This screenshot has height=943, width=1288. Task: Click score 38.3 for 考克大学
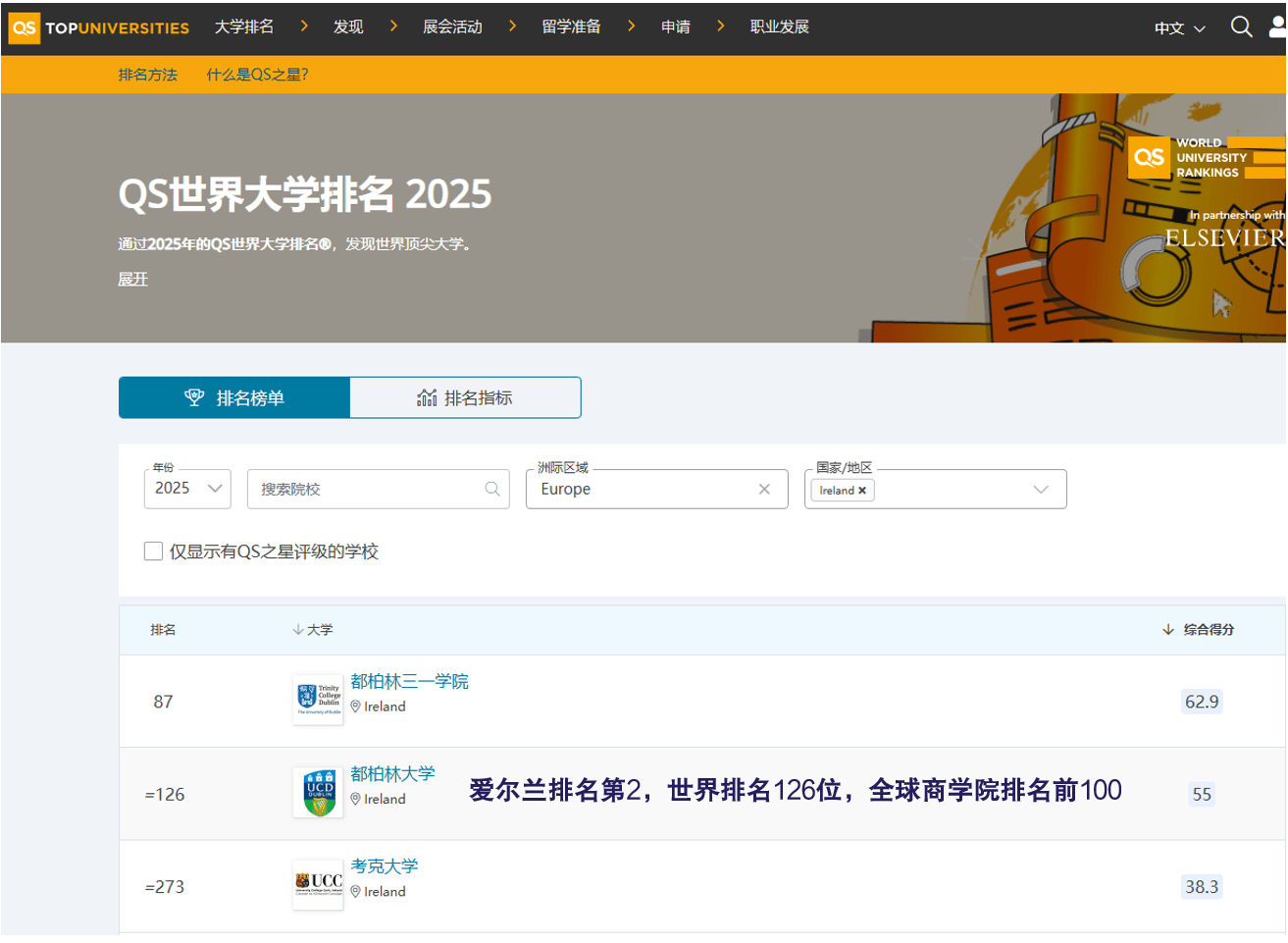pyautogui.click(x=1202, y=887)
